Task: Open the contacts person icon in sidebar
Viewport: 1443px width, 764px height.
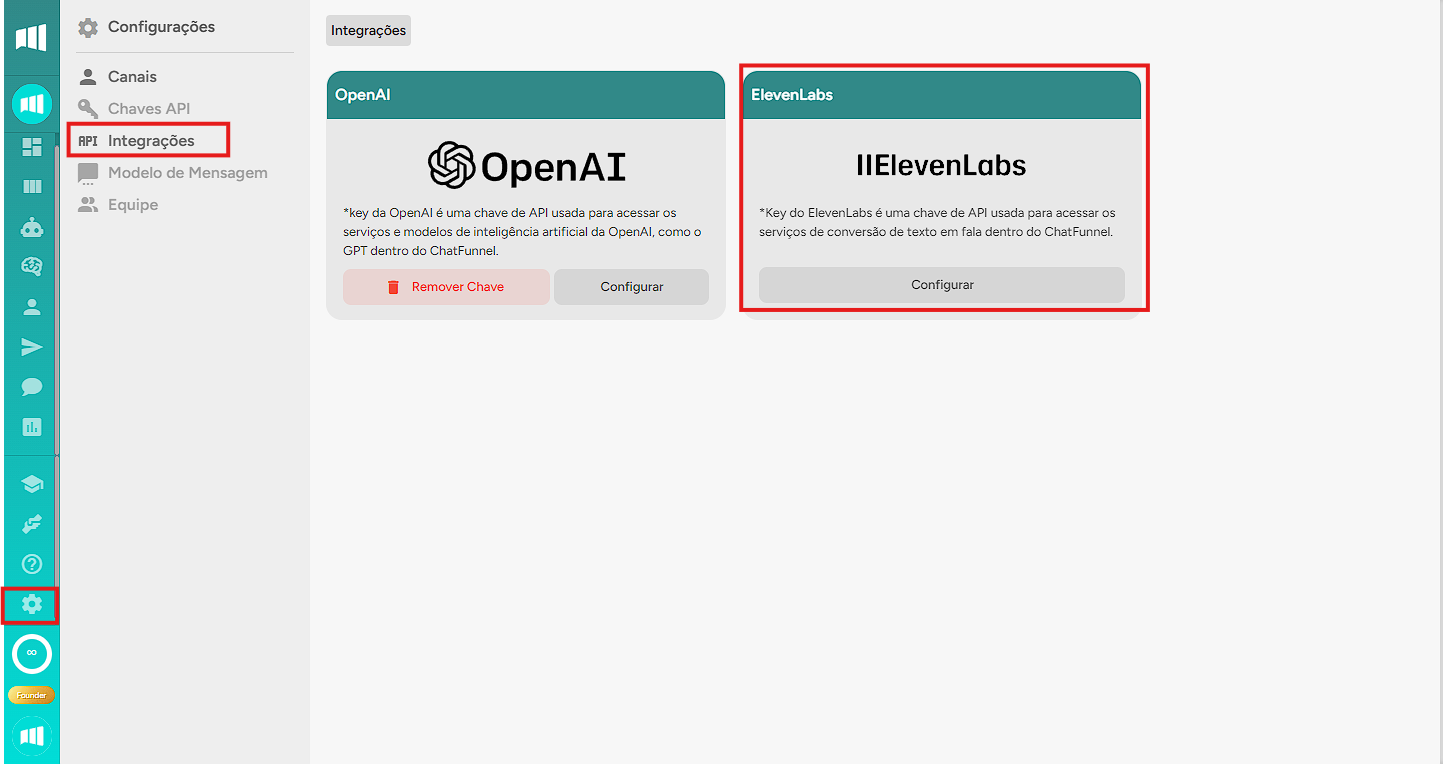Action: click(x=32, y=307)
